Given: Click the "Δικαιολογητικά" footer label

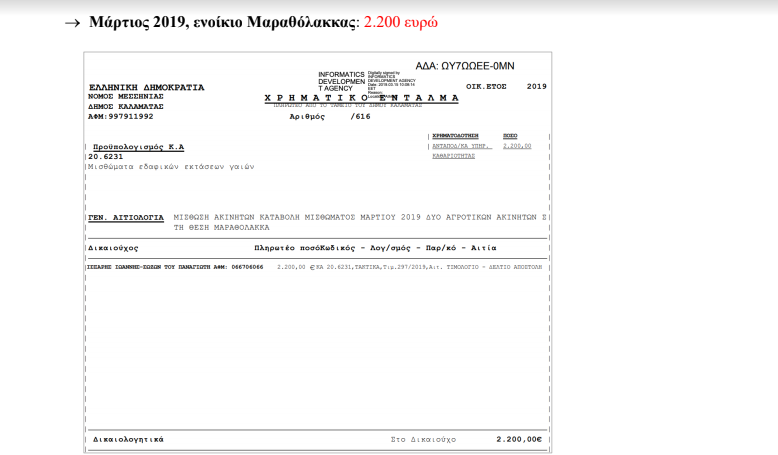Looking at the screenshot, I should (128, 440).
